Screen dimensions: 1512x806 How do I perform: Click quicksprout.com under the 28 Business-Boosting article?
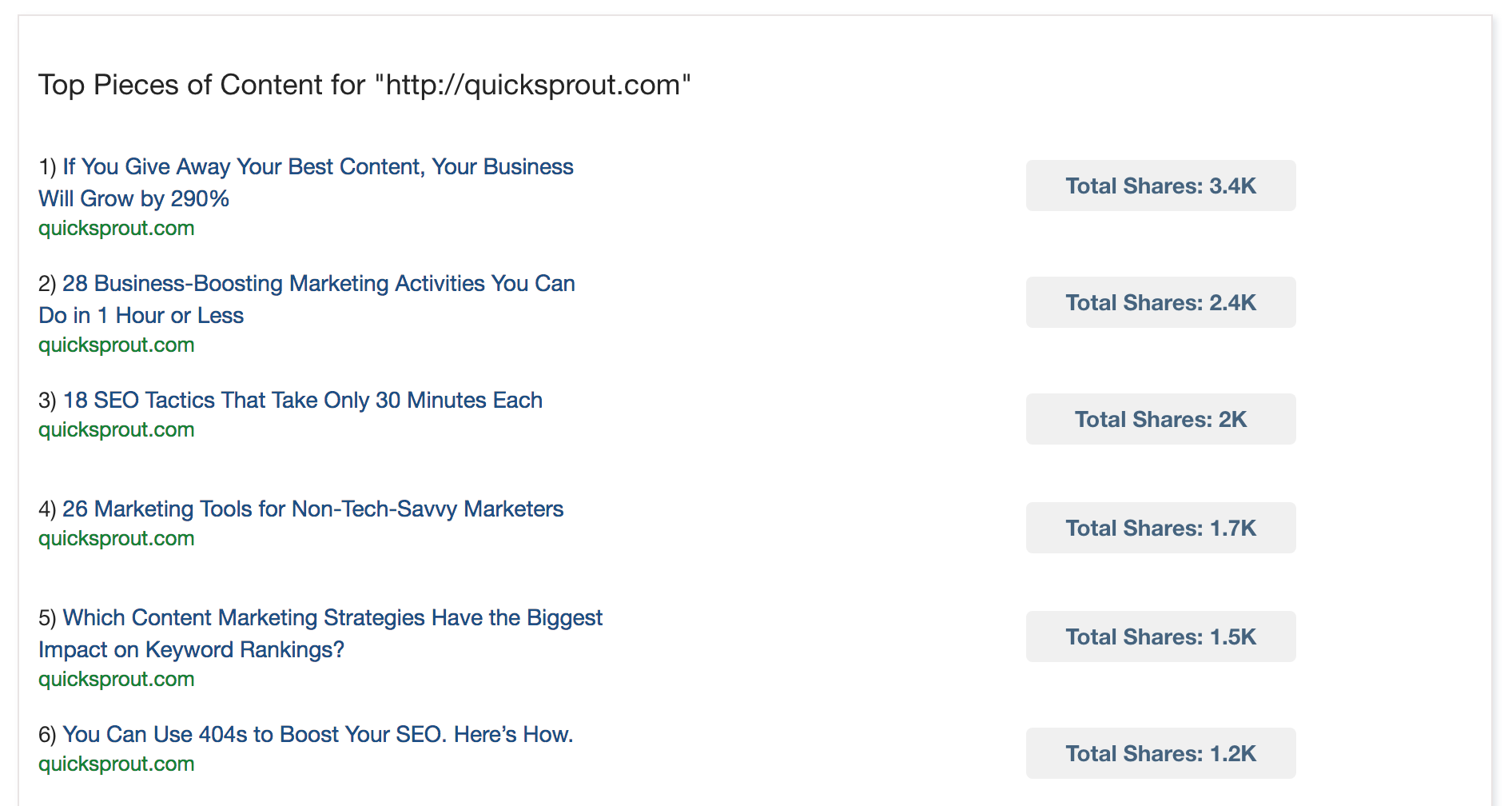point(117,345)
